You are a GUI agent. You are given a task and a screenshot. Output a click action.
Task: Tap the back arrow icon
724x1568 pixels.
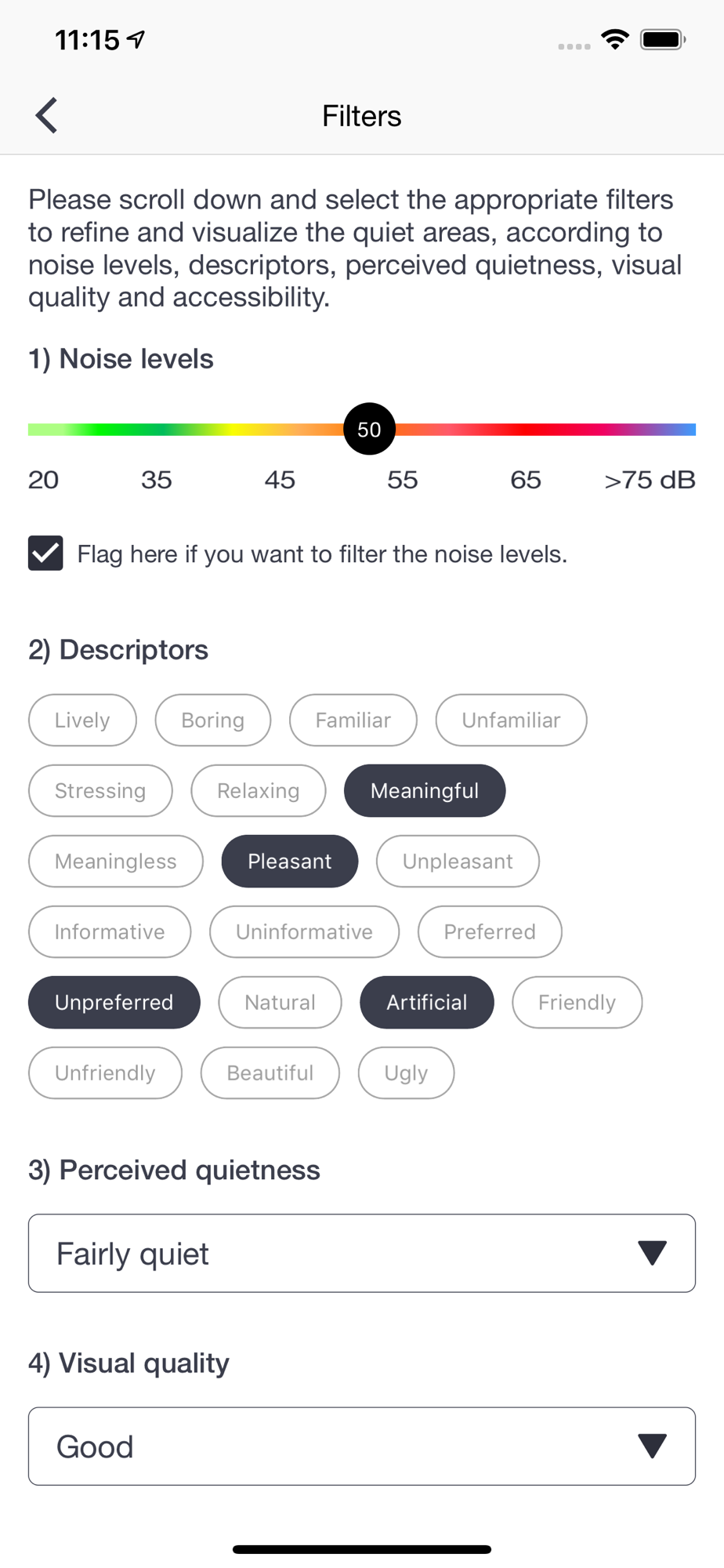coord(47,116)
